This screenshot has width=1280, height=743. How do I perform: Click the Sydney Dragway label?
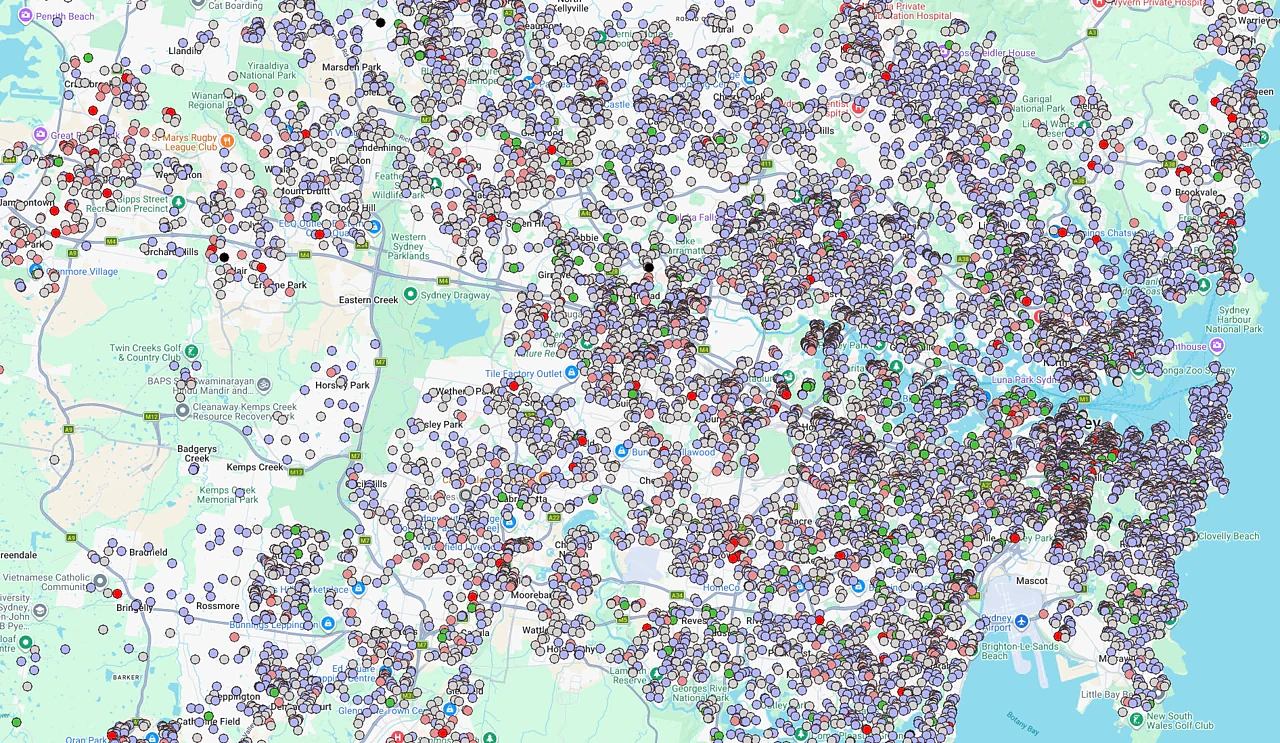coord(455,295)
